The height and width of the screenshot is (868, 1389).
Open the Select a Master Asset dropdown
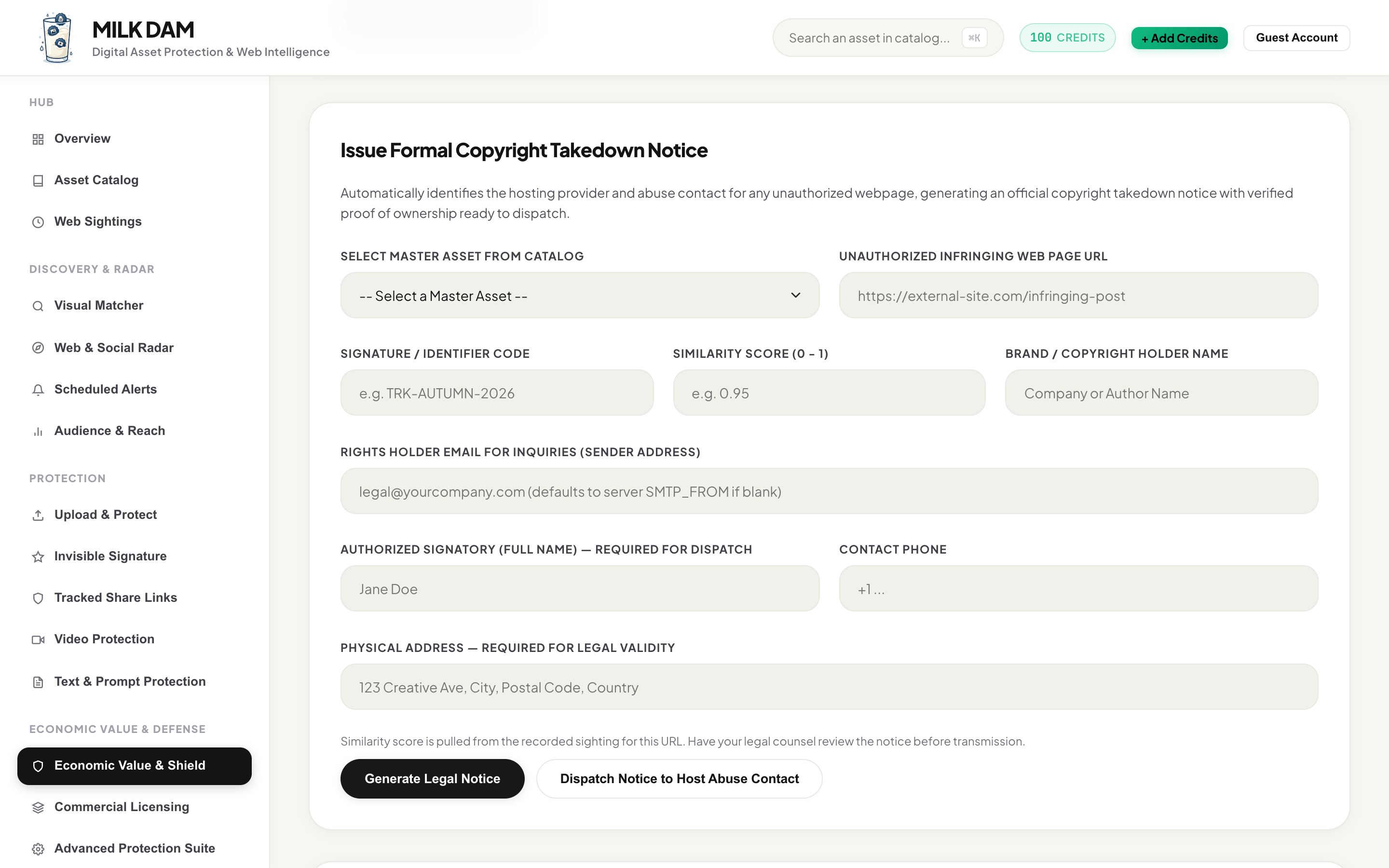(x=580, y=295)
